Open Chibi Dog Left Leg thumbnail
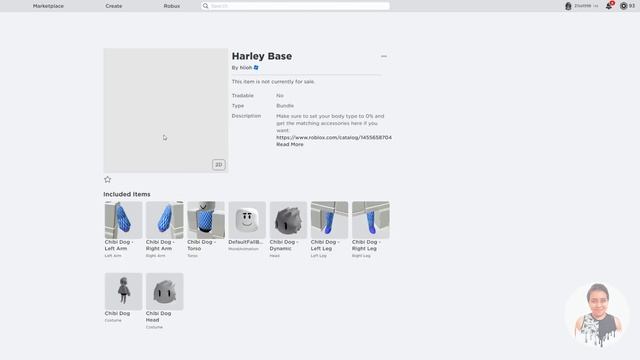 tap(329, 220)
